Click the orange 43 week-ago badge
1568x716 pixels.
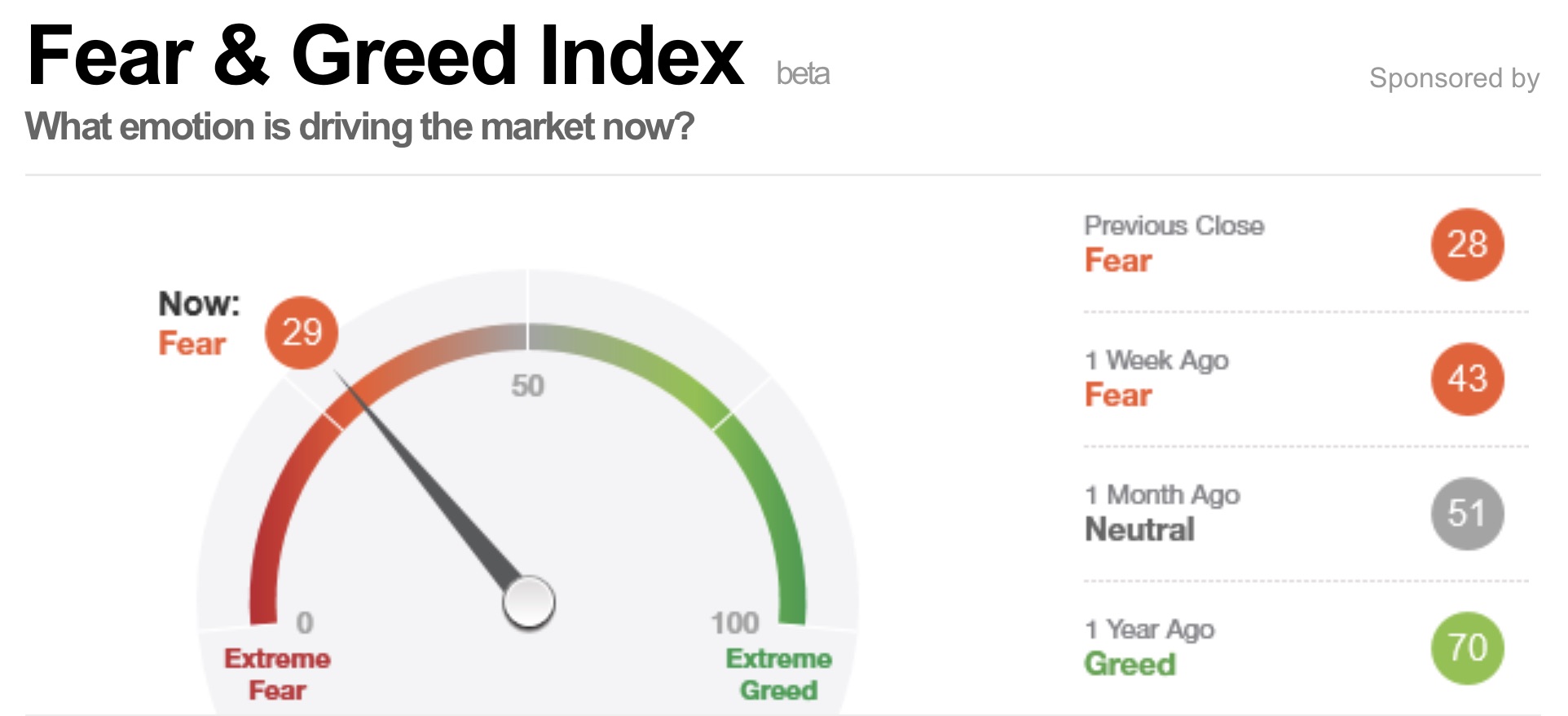point(1467,379)
